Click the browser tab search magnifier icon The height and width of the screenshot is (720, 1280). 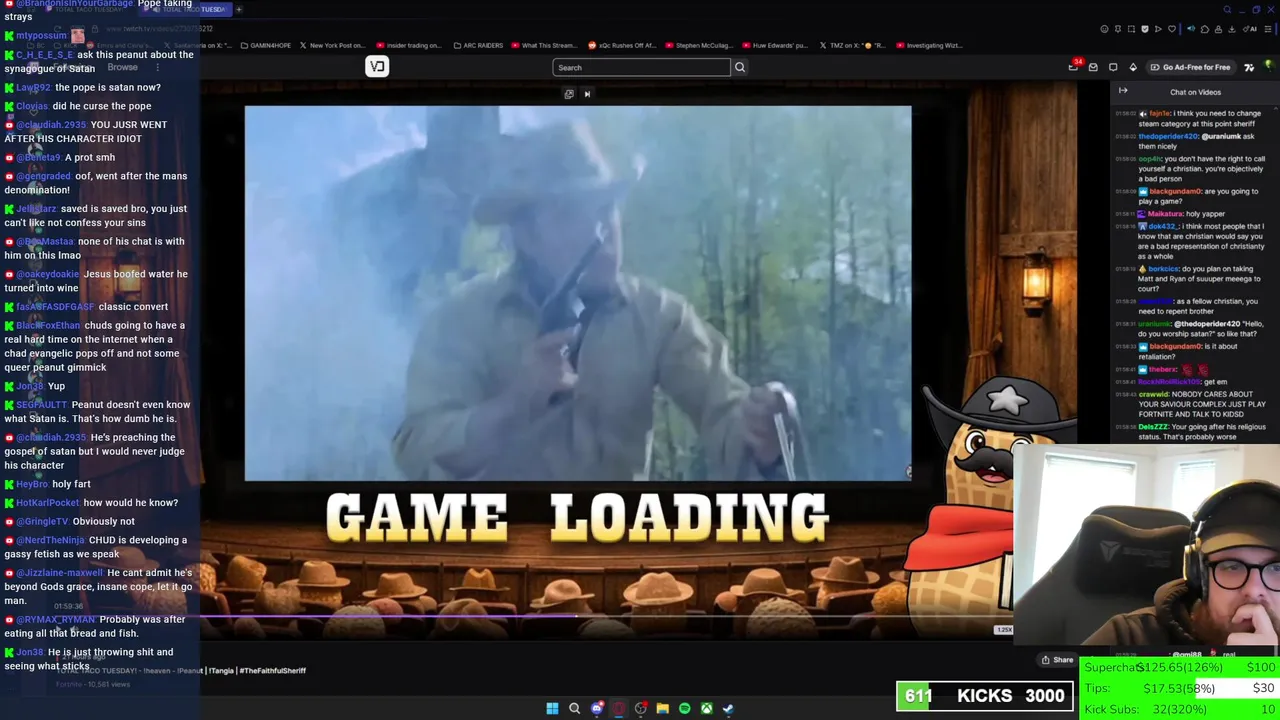click(1227, 10)
